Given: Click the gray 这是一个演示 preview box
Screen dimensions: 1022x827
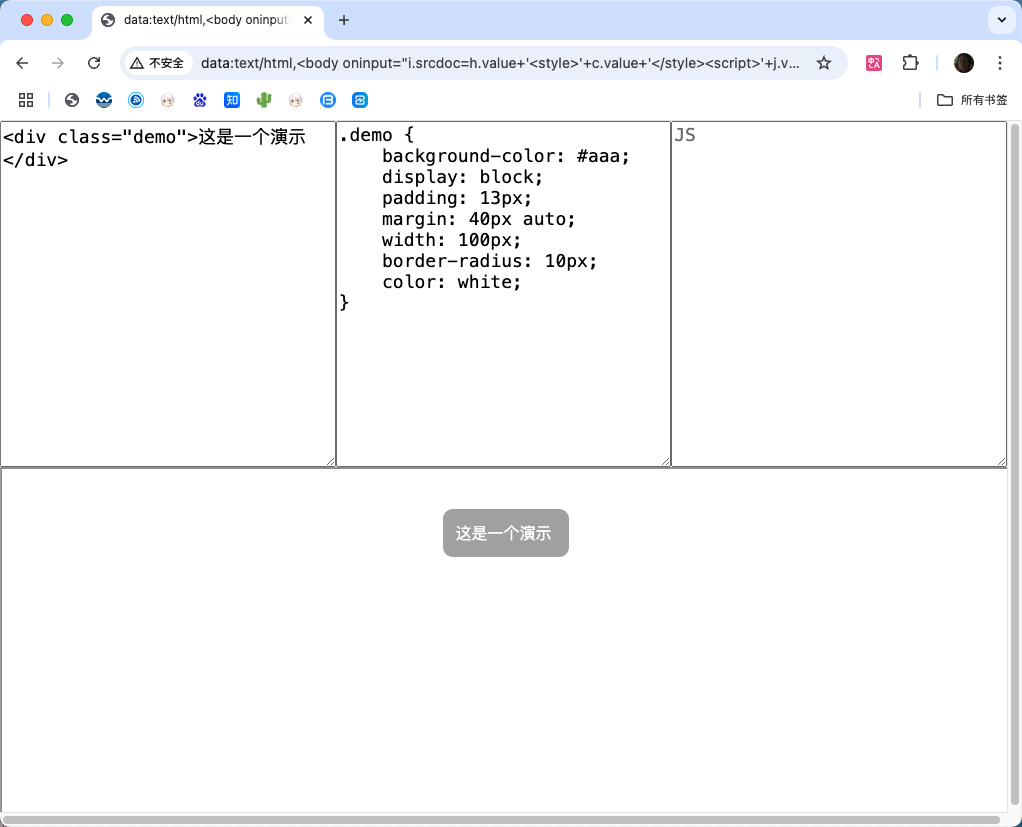Looking at the screenshot, I should (x=506, y=533).
